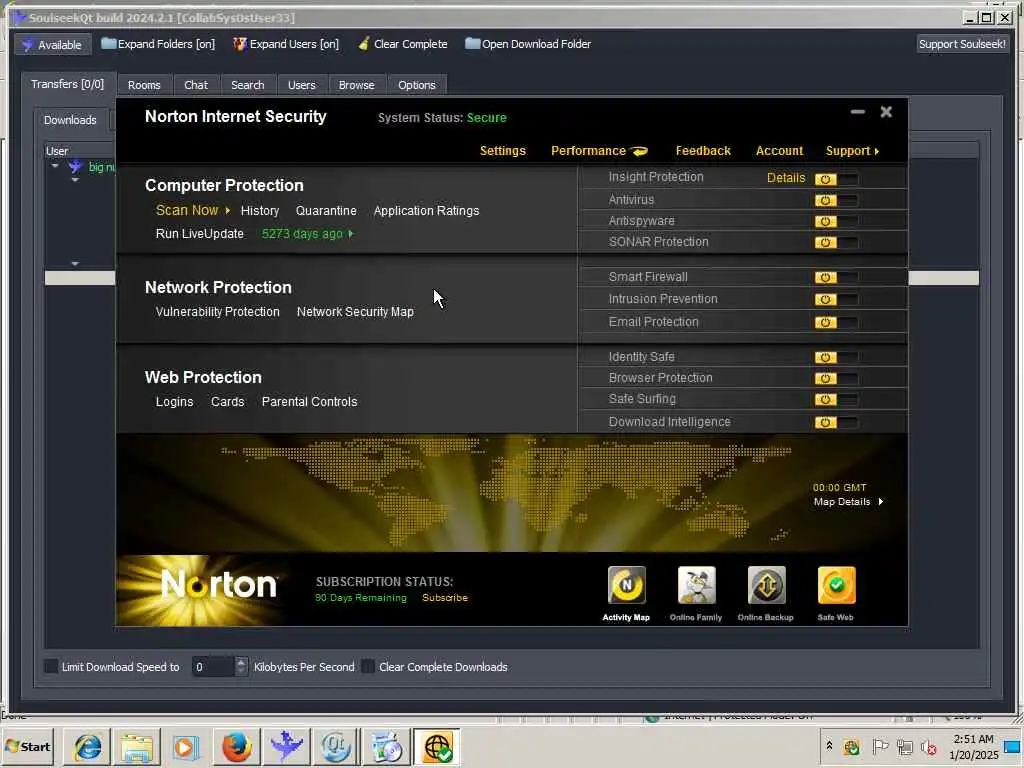Toggle Identity Safe switch

pos(836,357)
